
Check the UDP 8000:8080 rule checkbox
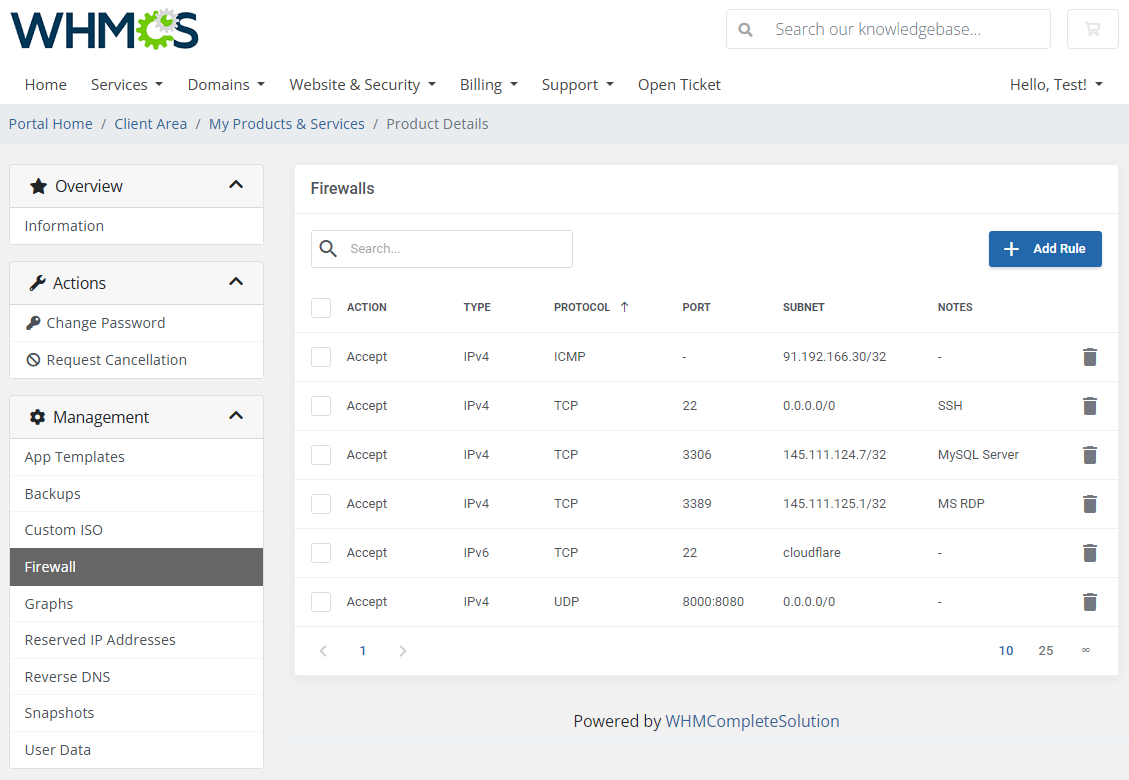tap(321, 601)
